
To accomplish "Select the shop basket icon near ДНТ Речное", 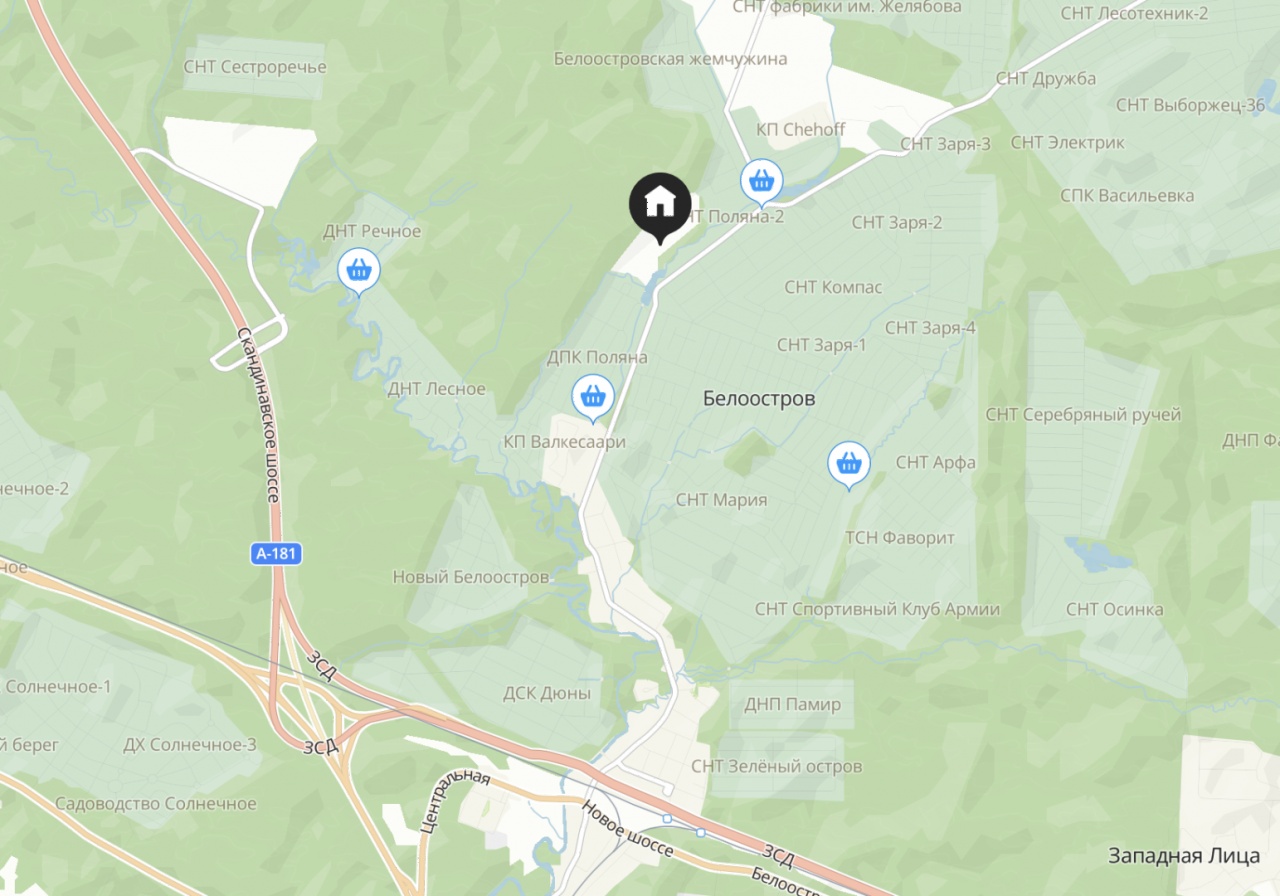I will [358, 272].
